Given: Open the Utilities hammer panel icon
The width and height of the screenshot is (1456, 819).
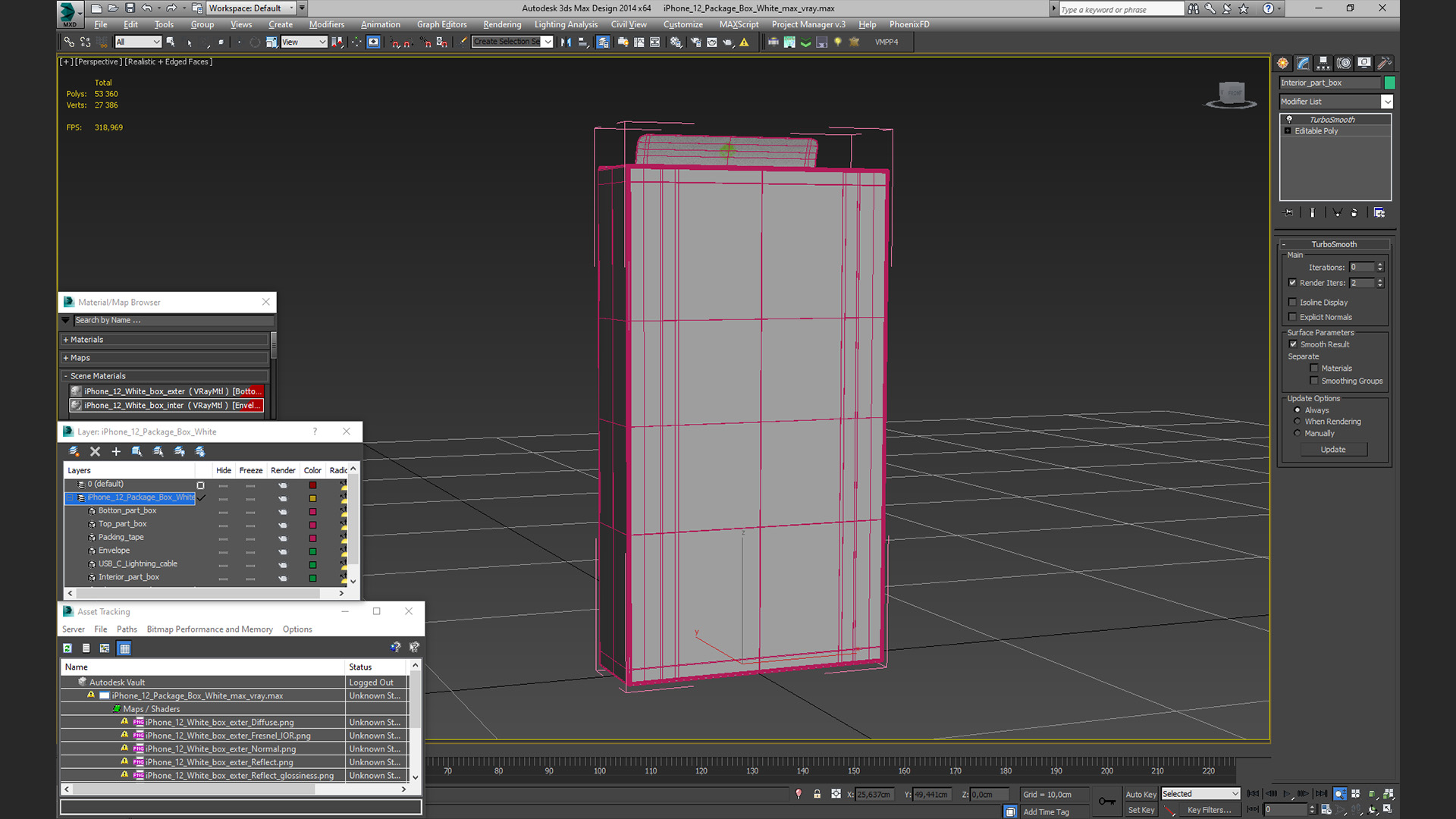Looking at the screenshot, I should (1385, 63).
